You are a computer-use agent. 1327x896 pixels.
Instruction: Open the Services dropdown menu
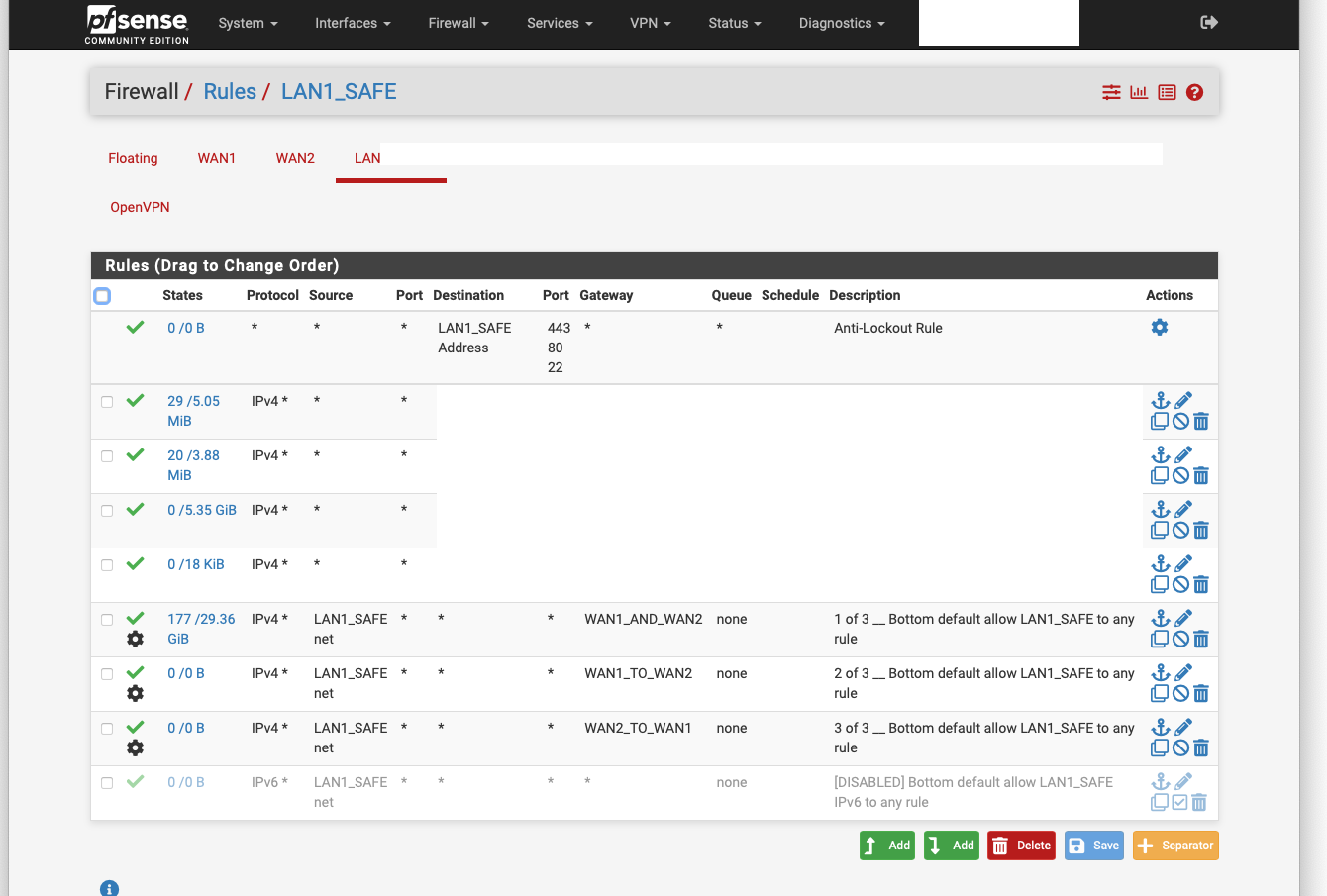(560, 23)
